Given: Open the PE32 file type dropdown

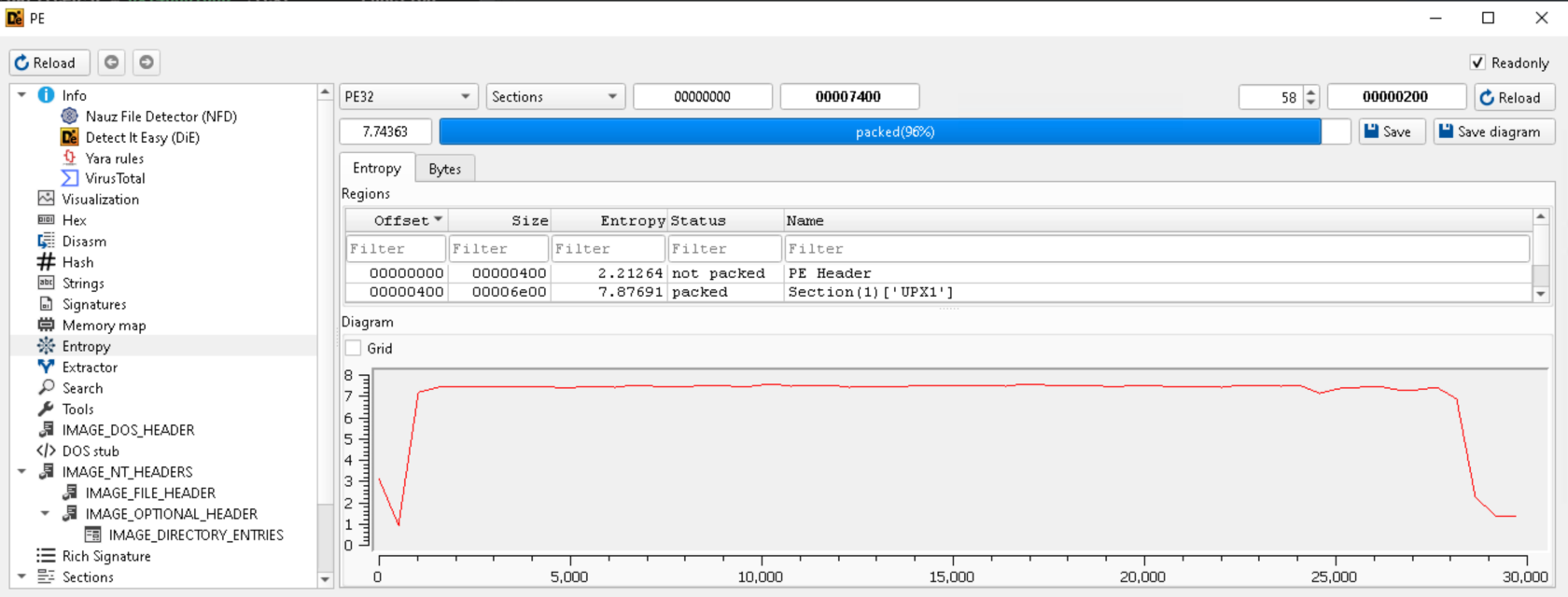Looking at the screenshot, I should (x=408, y=97).
